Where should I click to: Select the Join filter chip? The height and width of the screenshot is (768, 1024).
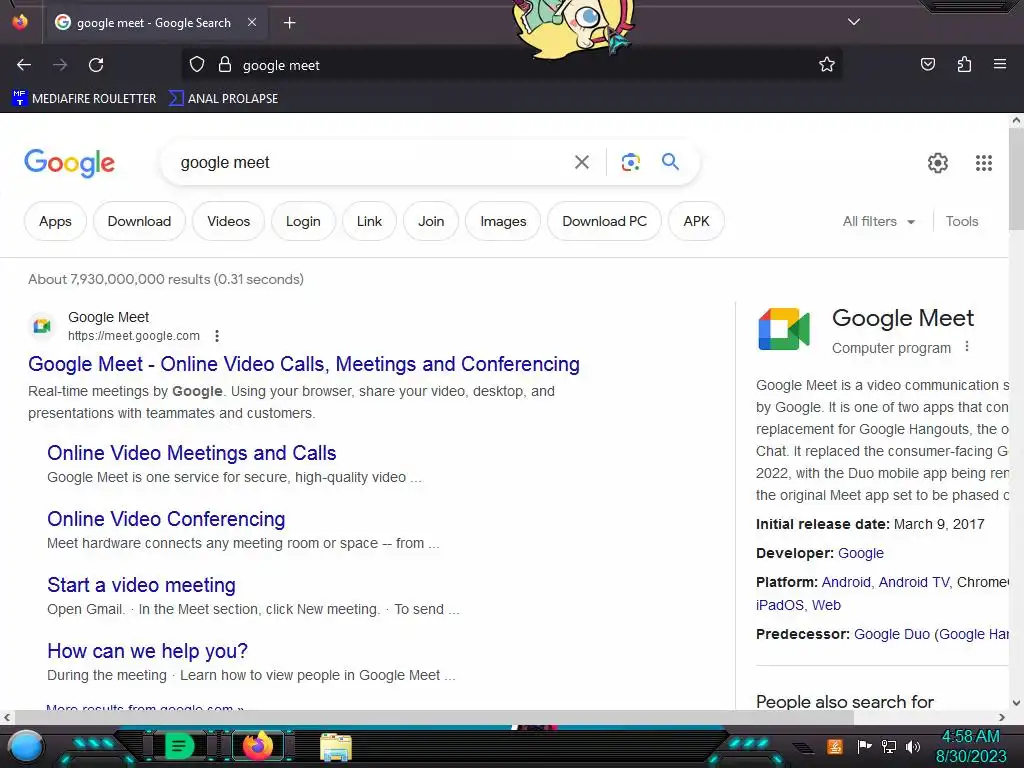point(431,221)
